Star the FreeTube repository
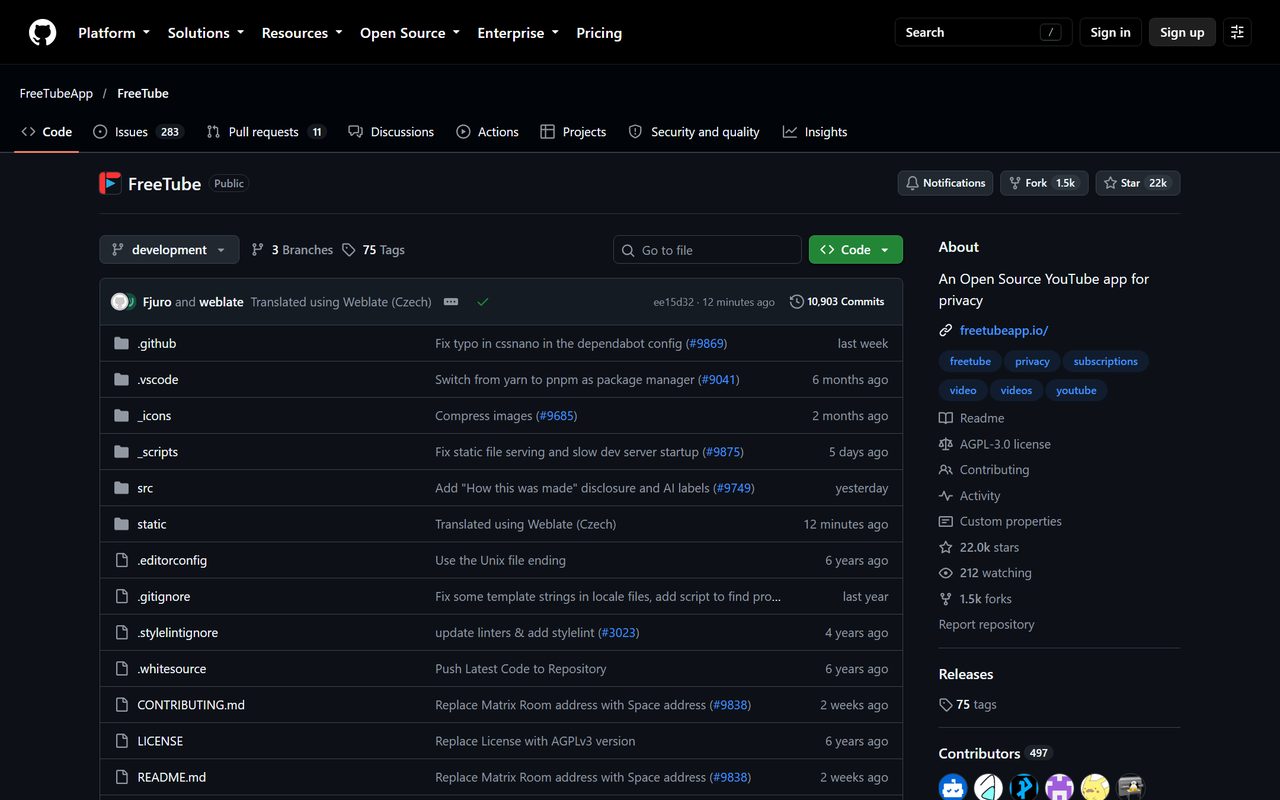Screen dimensions: 1280x800 pos(1138,183)
